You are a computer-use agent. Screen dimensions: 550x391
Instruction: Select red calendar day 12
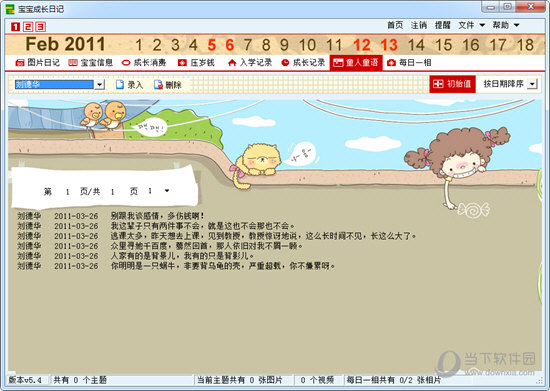pos(362,45)
